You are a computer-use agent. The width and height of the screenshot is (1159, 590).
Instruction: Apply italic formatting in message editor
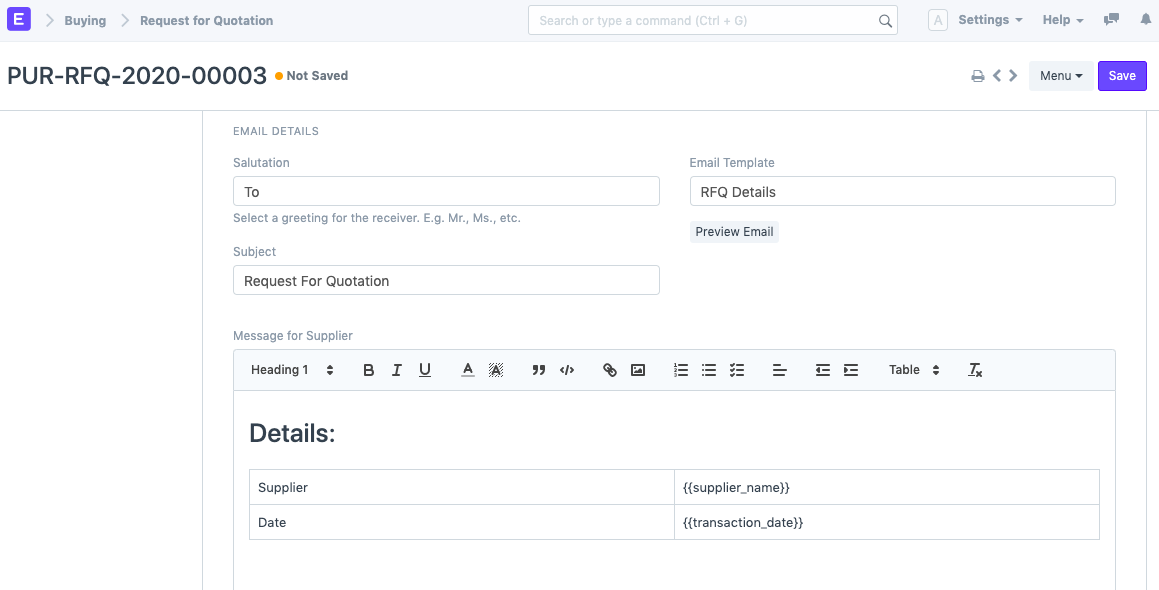click(396, 370)
